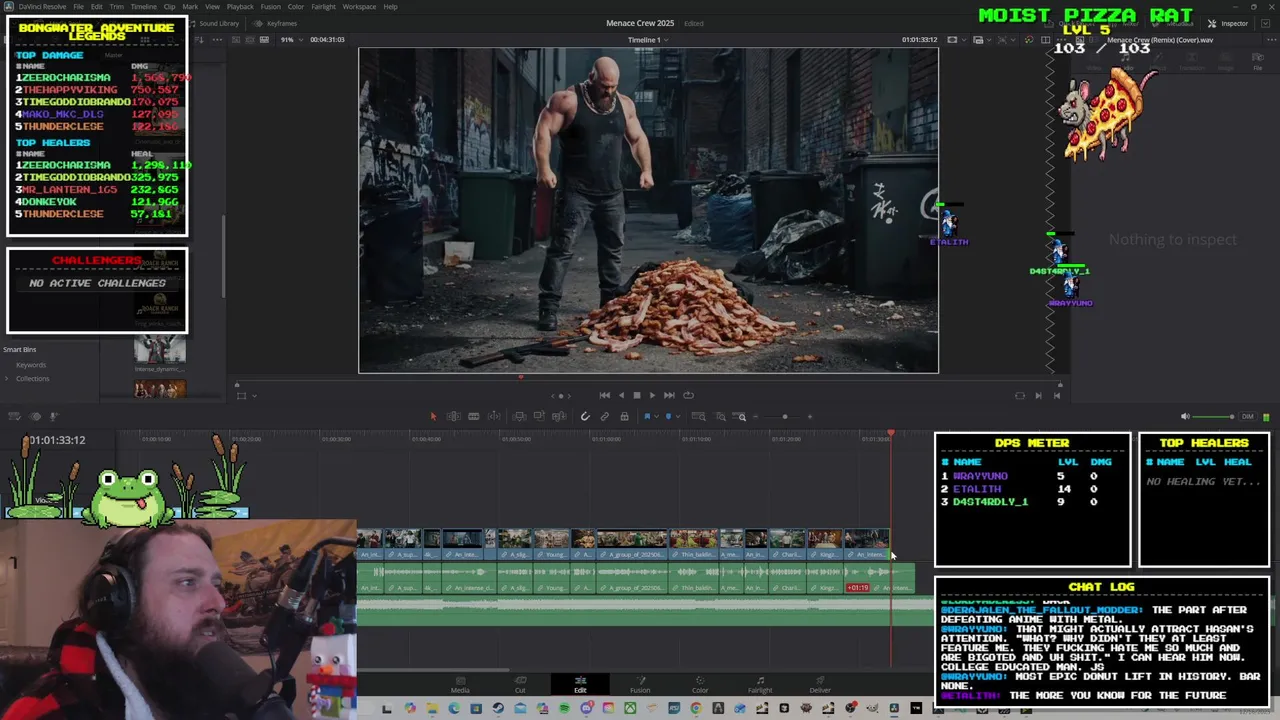Screen dimensions: 1280x720
Task: Click the timeline zoom-in plus icon
Action: pos(810,417)
